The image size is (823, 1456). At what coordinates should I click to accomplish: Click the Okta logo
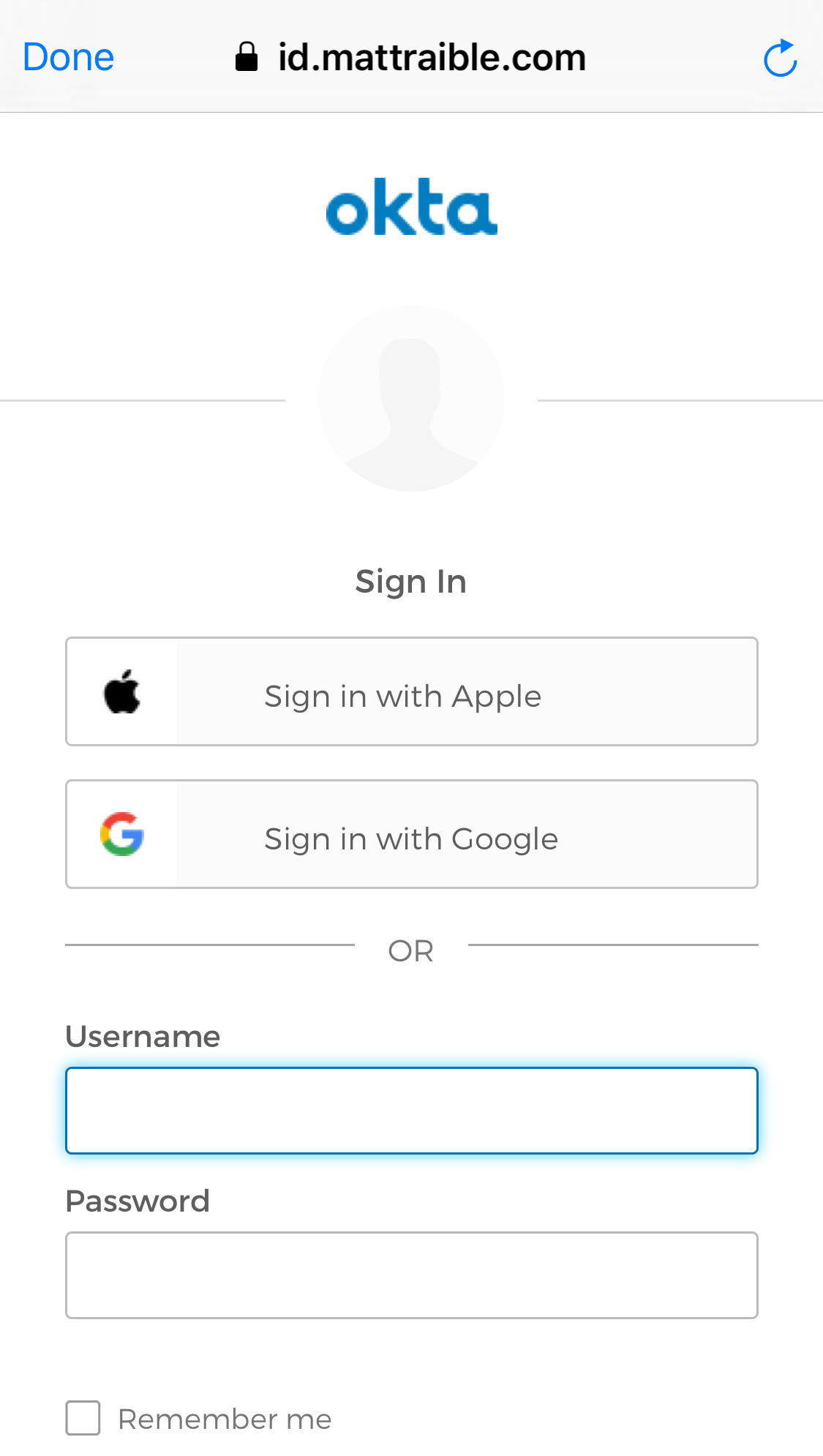coord(411,207)
